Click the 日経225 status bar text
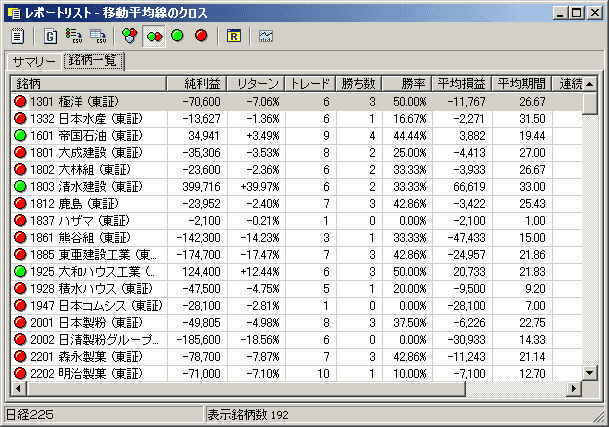The image size is (609, 427). coord(30,415)
